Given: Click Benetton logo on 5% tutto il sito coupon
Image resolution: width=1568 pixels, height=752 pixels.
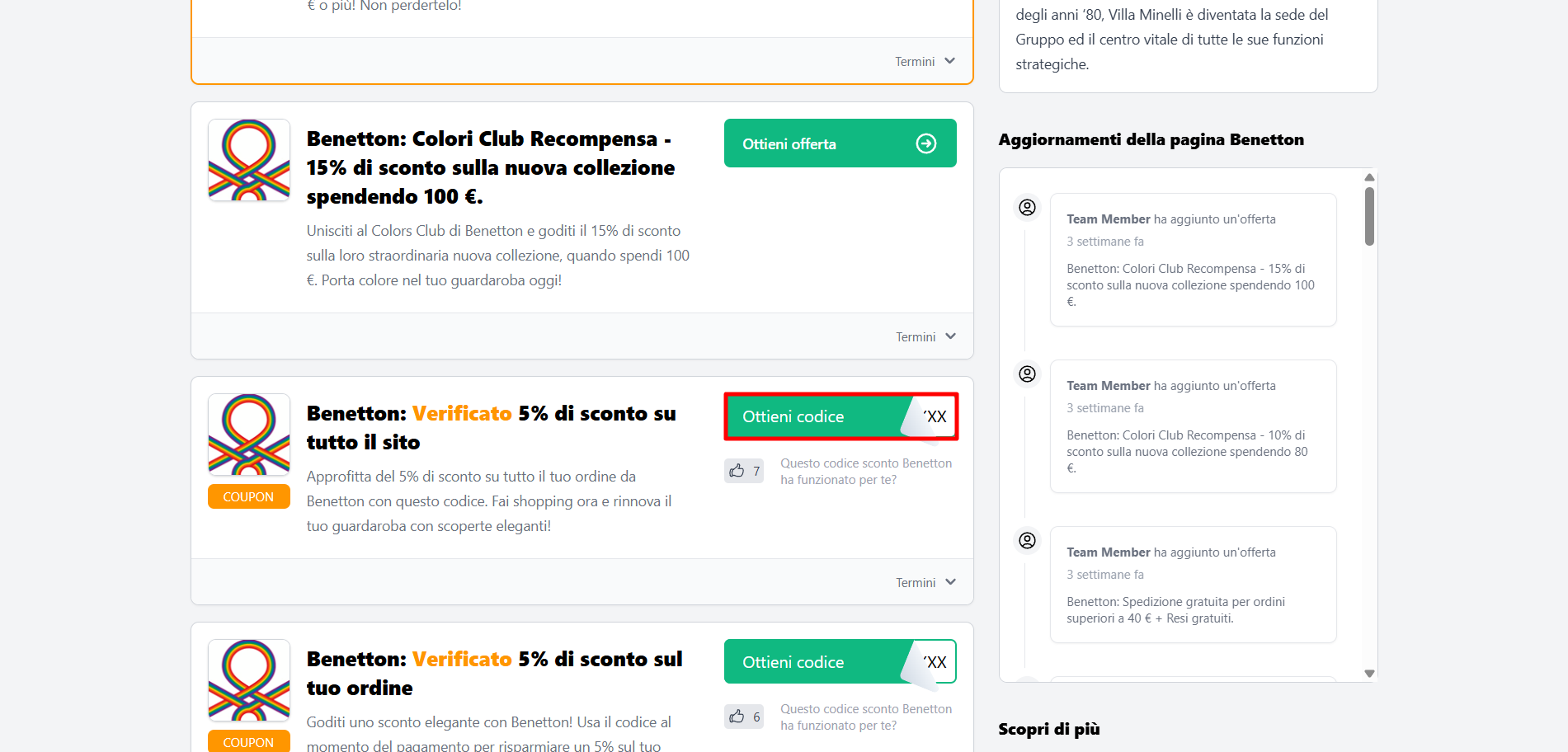Looking at the screenshot, I should [249, 435].
